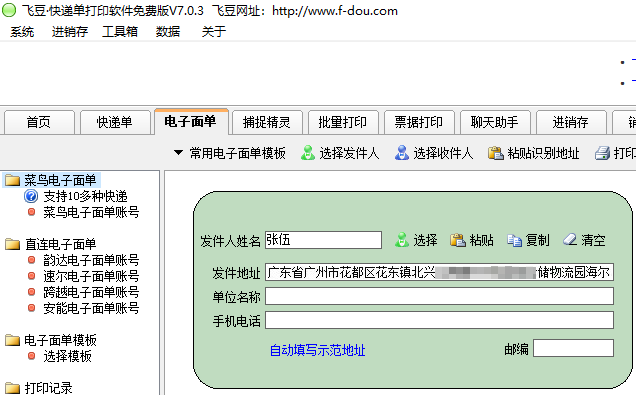Select 支持10多种快递 tree item
The width and height of the screenshot is (636, 395).
(x=85, y=196)
